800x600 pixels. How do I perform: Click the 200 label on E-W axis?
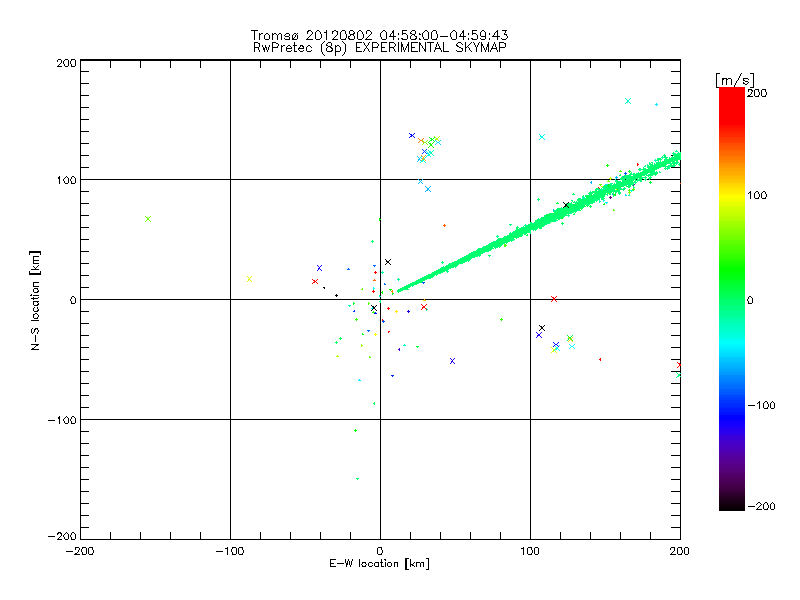tap(680, 551)
